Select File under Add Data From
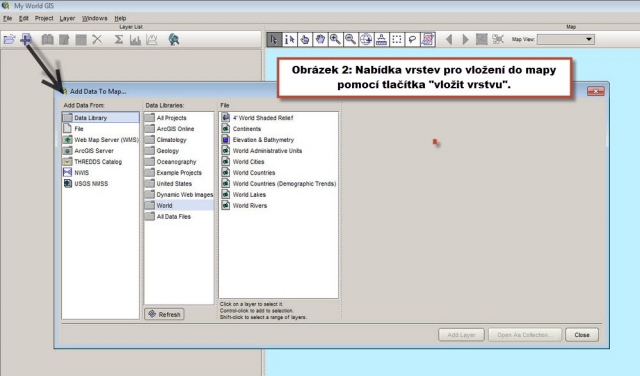The width and height of the screenshot is (640, 376). (x=100, y=129)
